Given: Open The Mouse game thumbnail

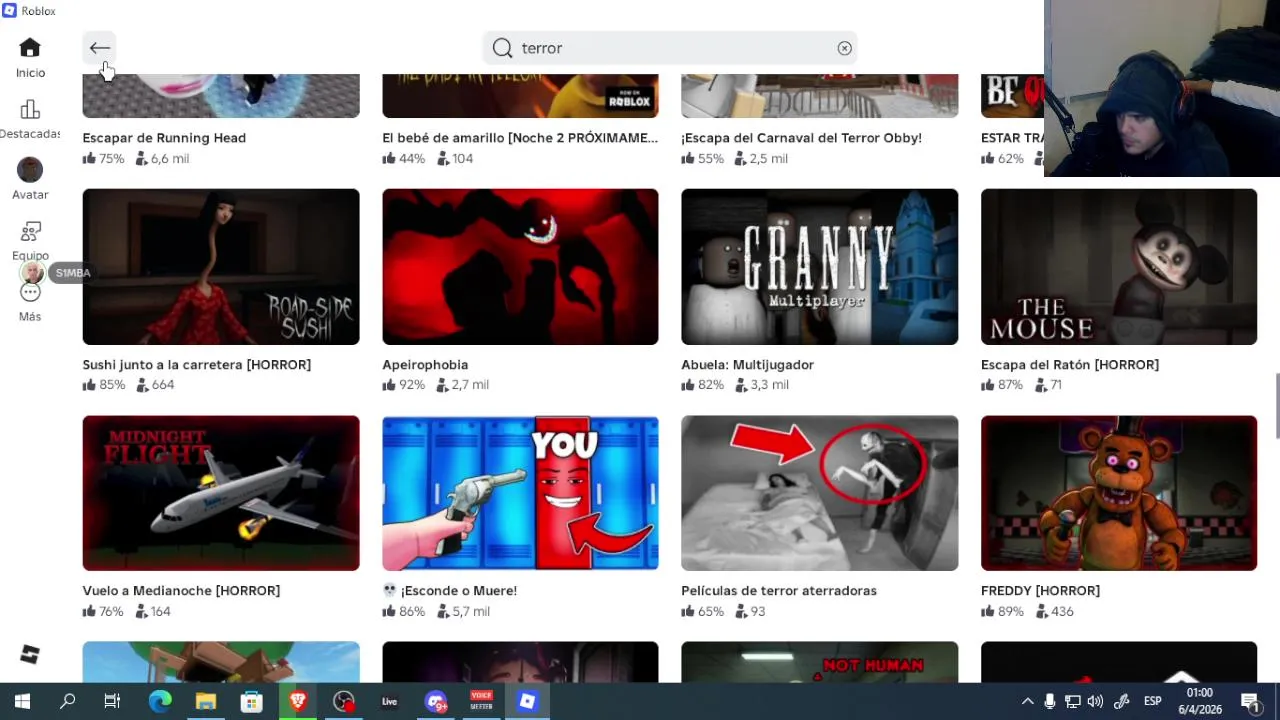Looking at the screenshot, I should [x=1119, y=267].
